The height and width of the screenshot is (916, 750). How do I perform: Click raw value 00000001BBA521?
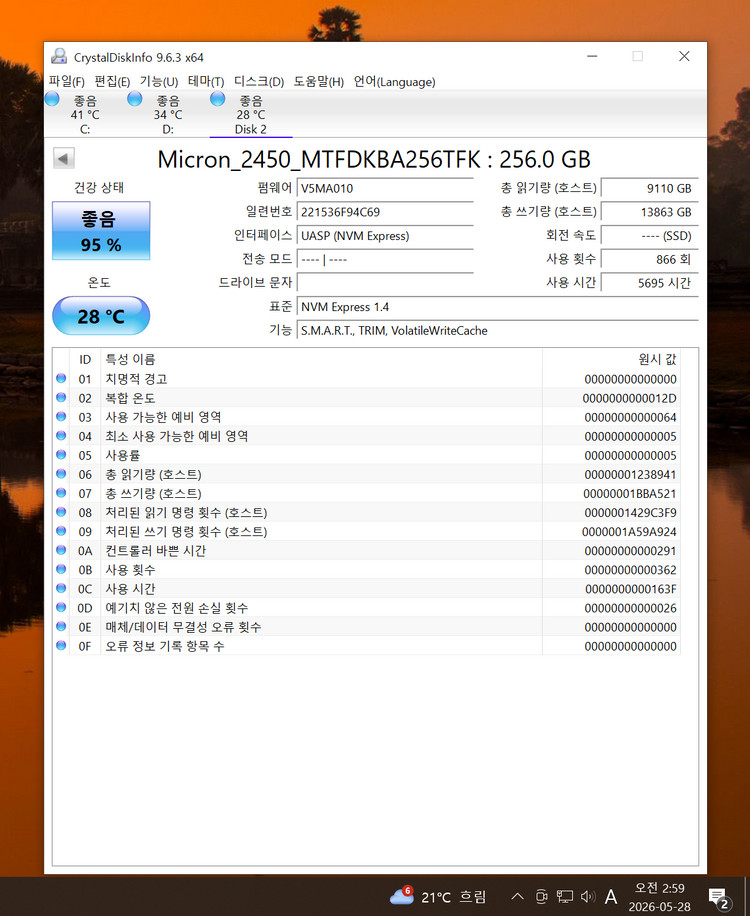pyautogui.click(x=630, y=494)
